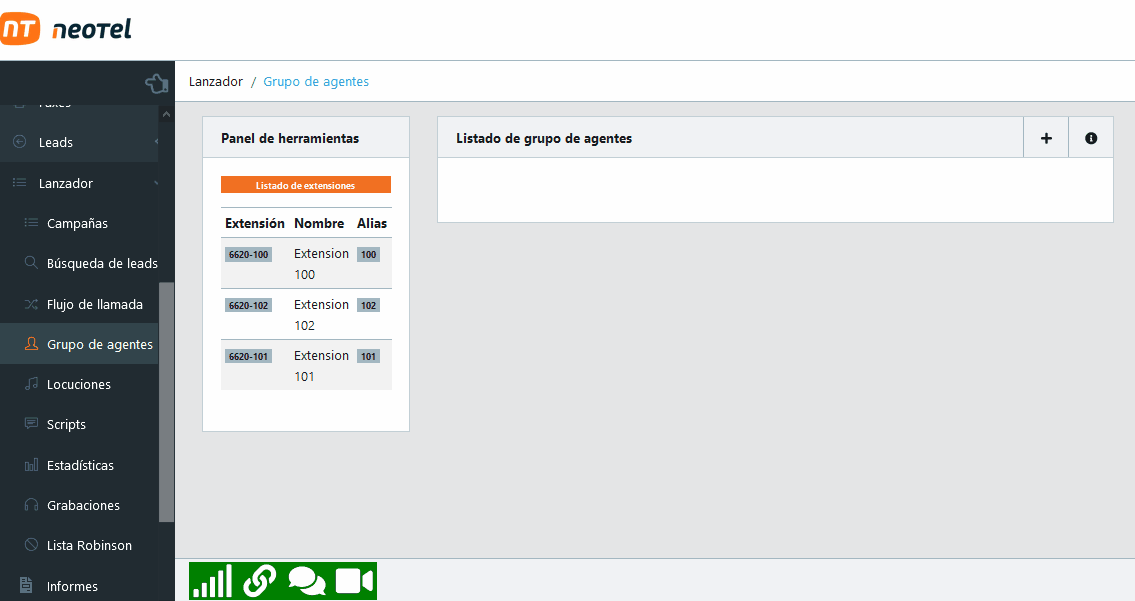Click the green chain link icon

259,581
